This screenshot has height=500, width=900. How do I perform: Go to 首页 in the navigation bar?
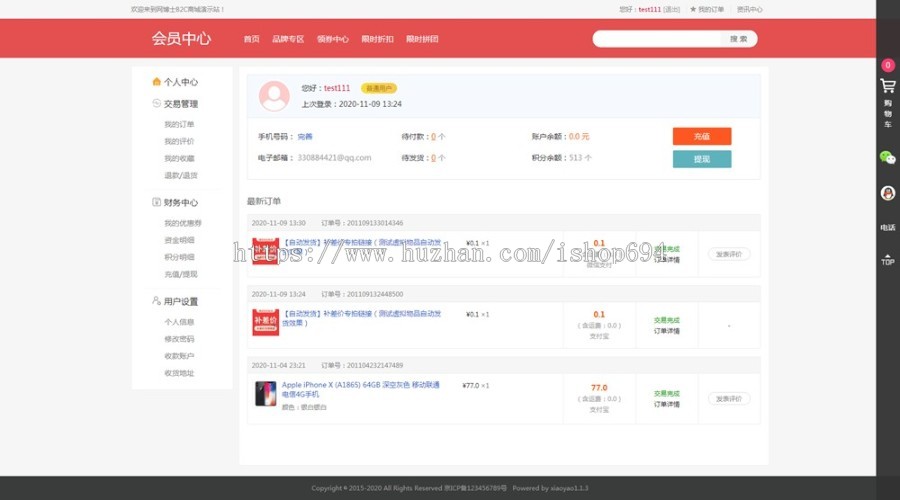[x=251, y=39]
